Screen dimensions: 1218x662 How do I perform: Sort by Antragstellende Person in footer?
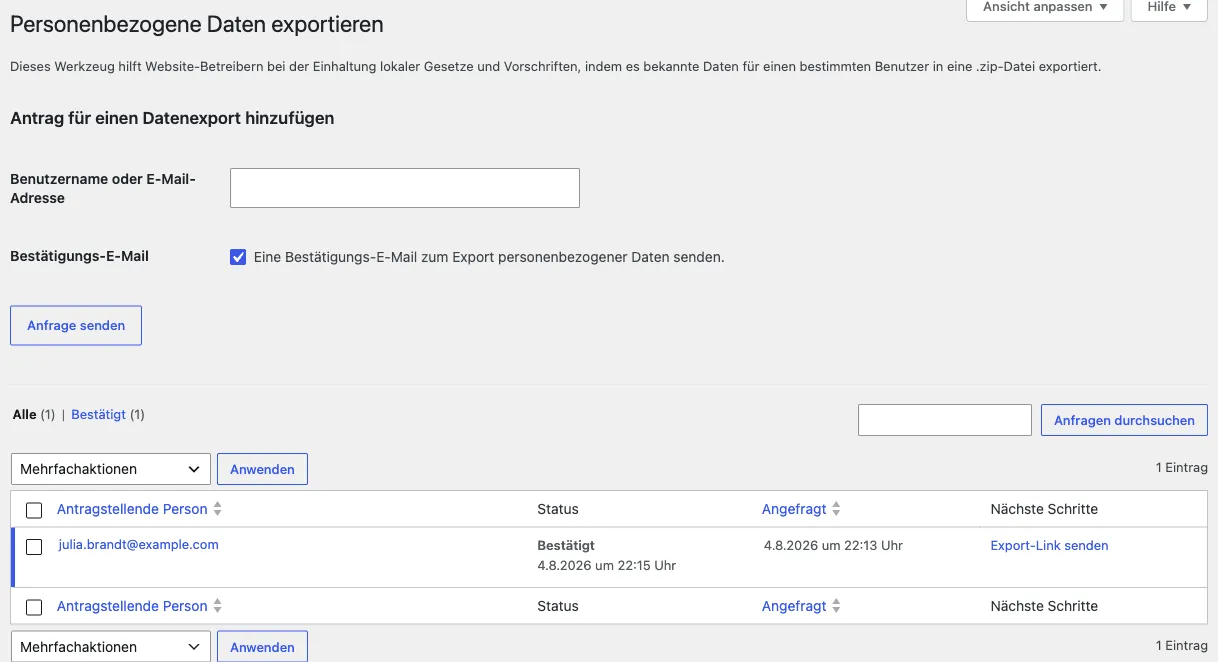[132, 606]
